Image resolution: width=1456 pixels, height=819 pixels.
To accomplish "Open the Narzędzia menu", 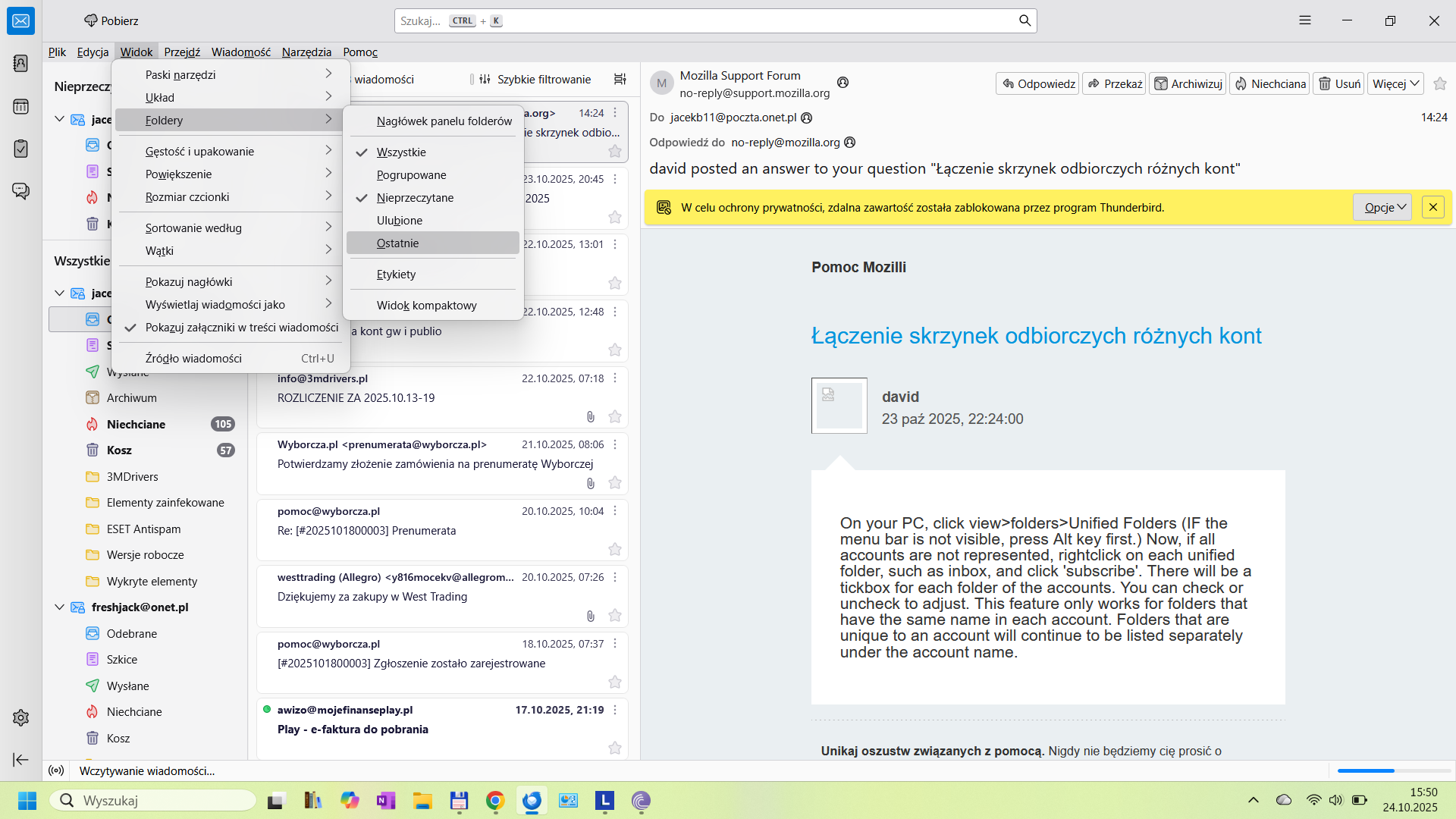I will tap(306, 52).
